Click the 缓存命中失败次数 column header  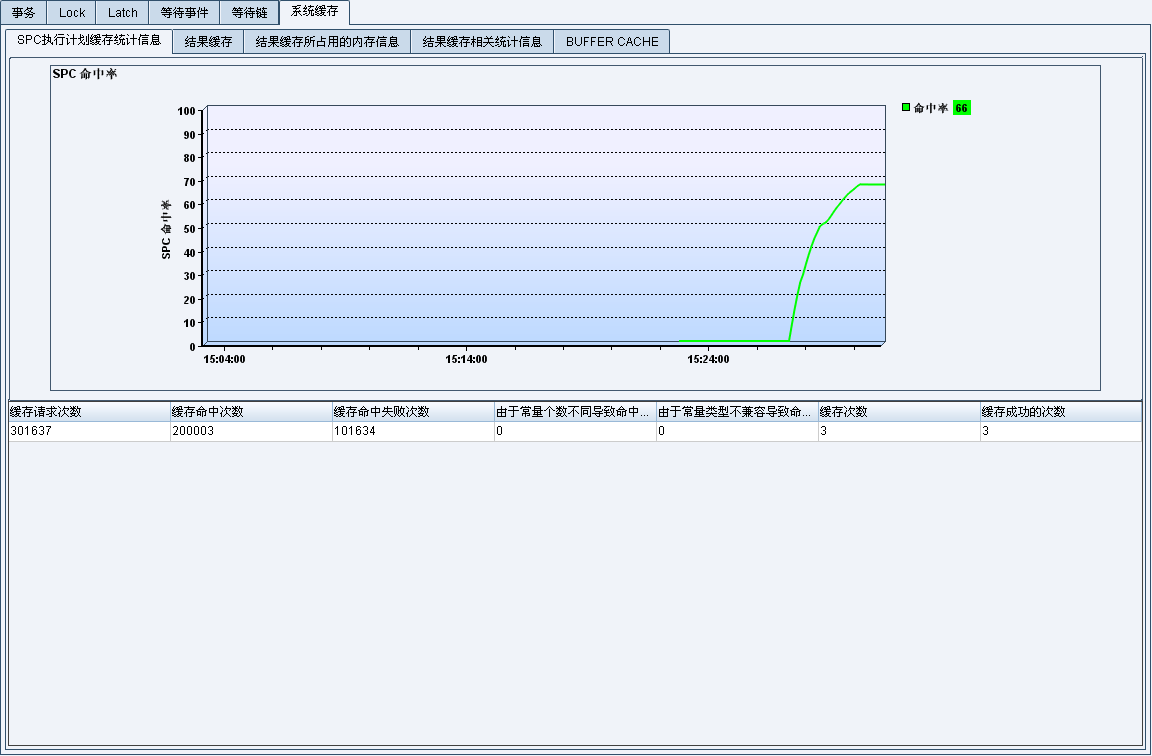click(413, 412)
